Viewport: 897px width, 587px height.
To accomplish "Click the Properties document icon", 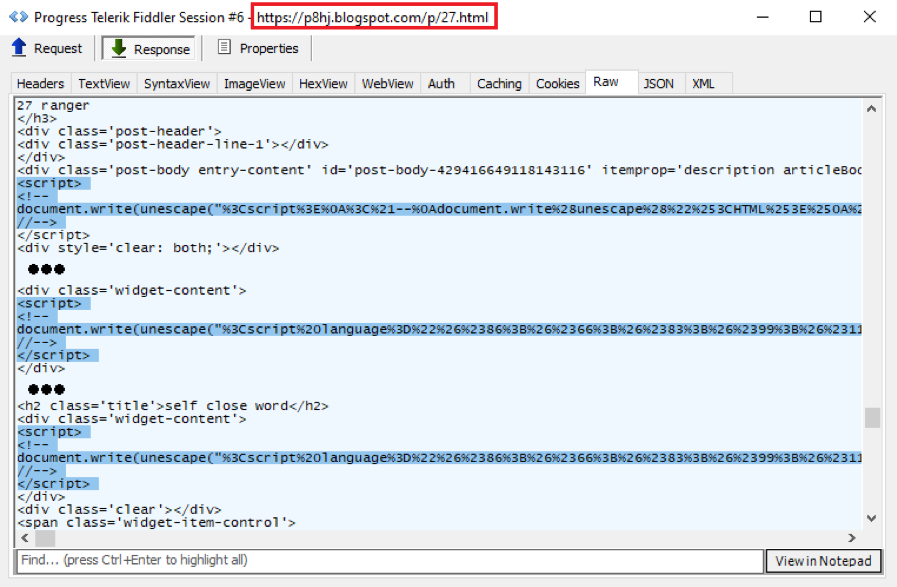I will pyautogui.click(x=224, y=47).
